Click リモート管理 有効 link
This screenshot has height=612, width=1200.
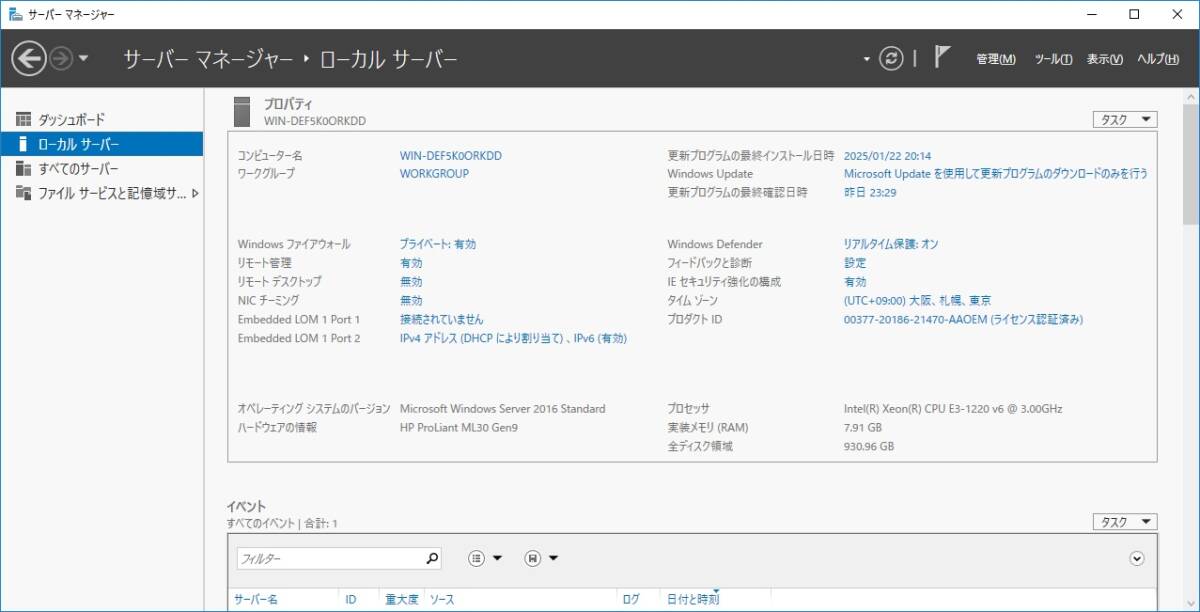tap(411, 263)
